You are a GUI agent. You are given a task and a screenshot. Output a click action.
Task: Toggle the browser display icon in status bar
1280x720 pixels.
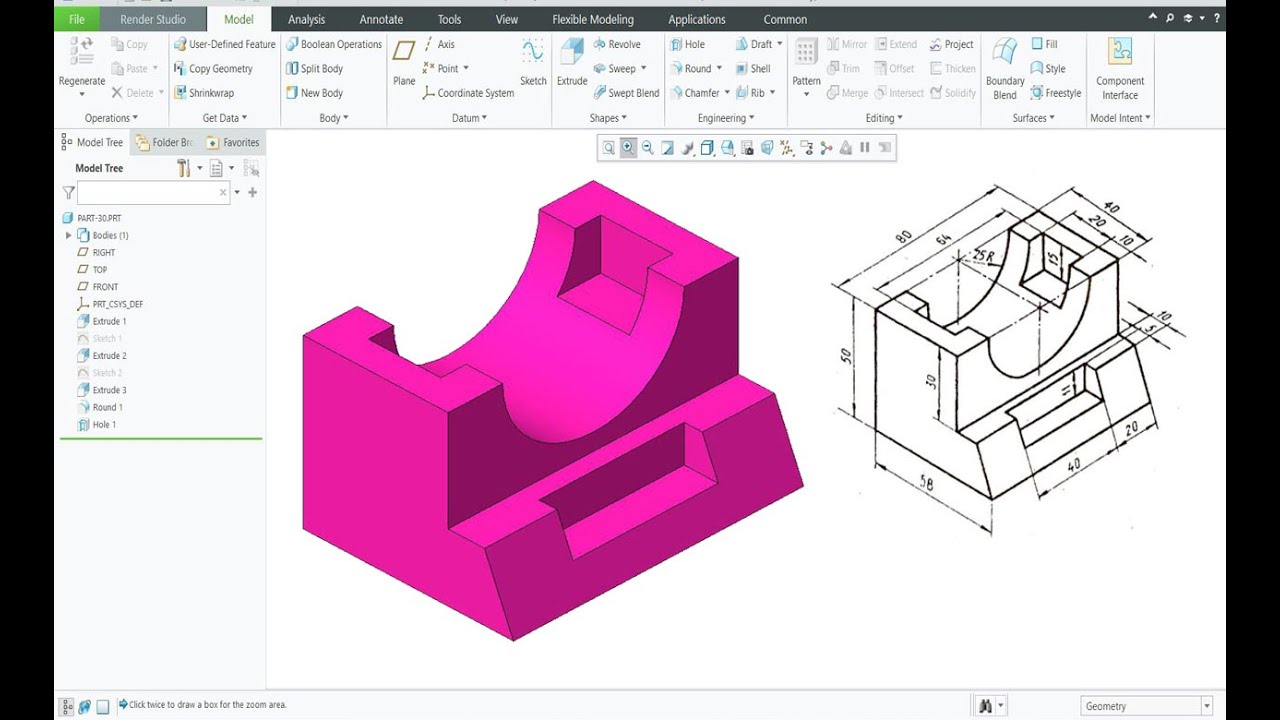click(x=85, y=706)
